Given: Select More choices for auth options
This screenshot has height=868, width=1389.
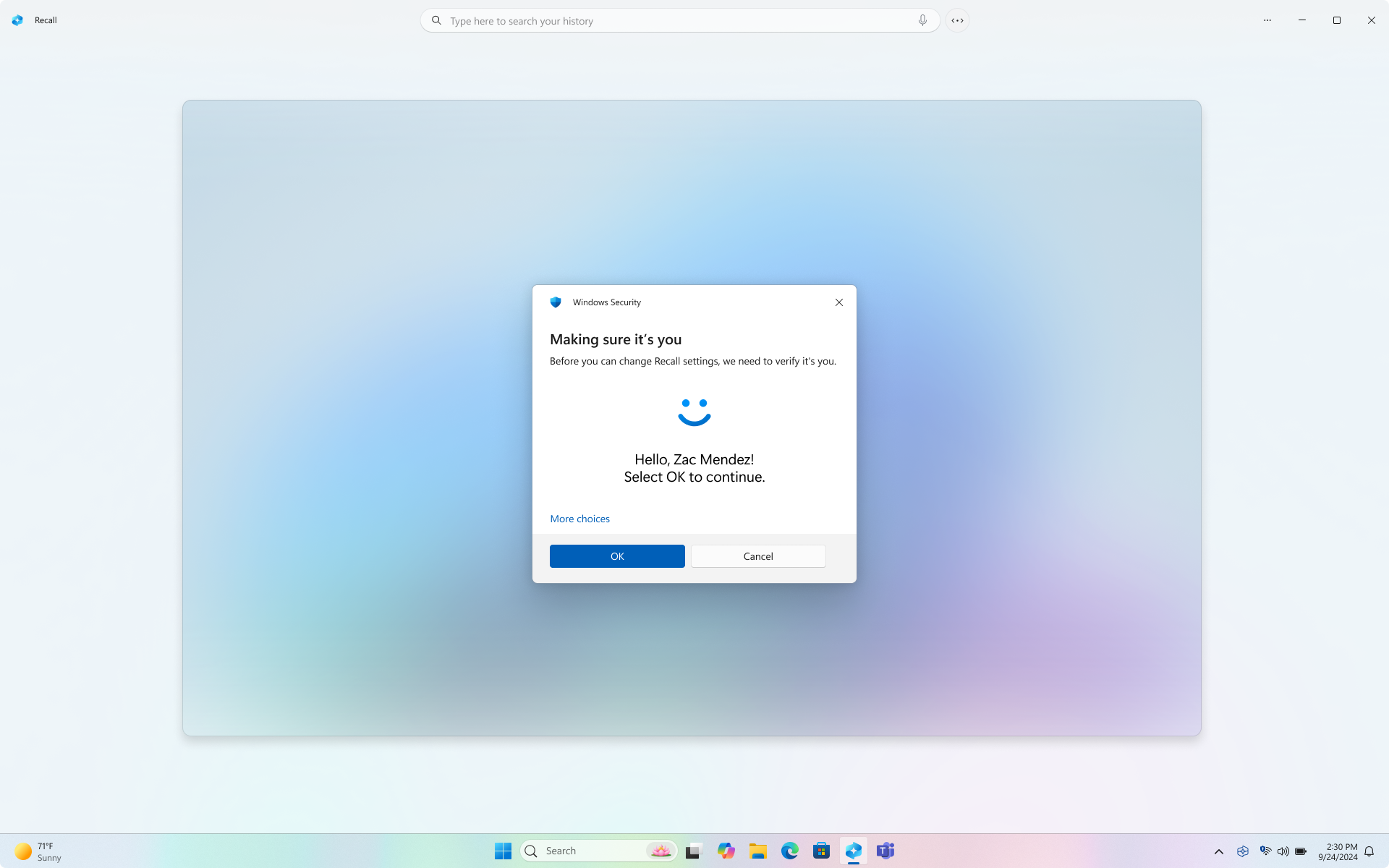Looking at the screenshot, I should tap(579, 518).
